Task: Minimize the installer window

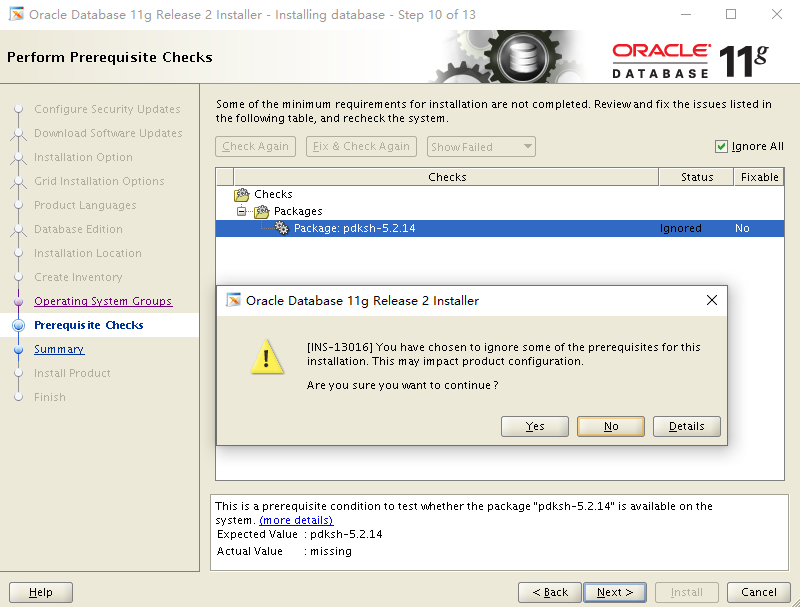Action: pos(686,14)
